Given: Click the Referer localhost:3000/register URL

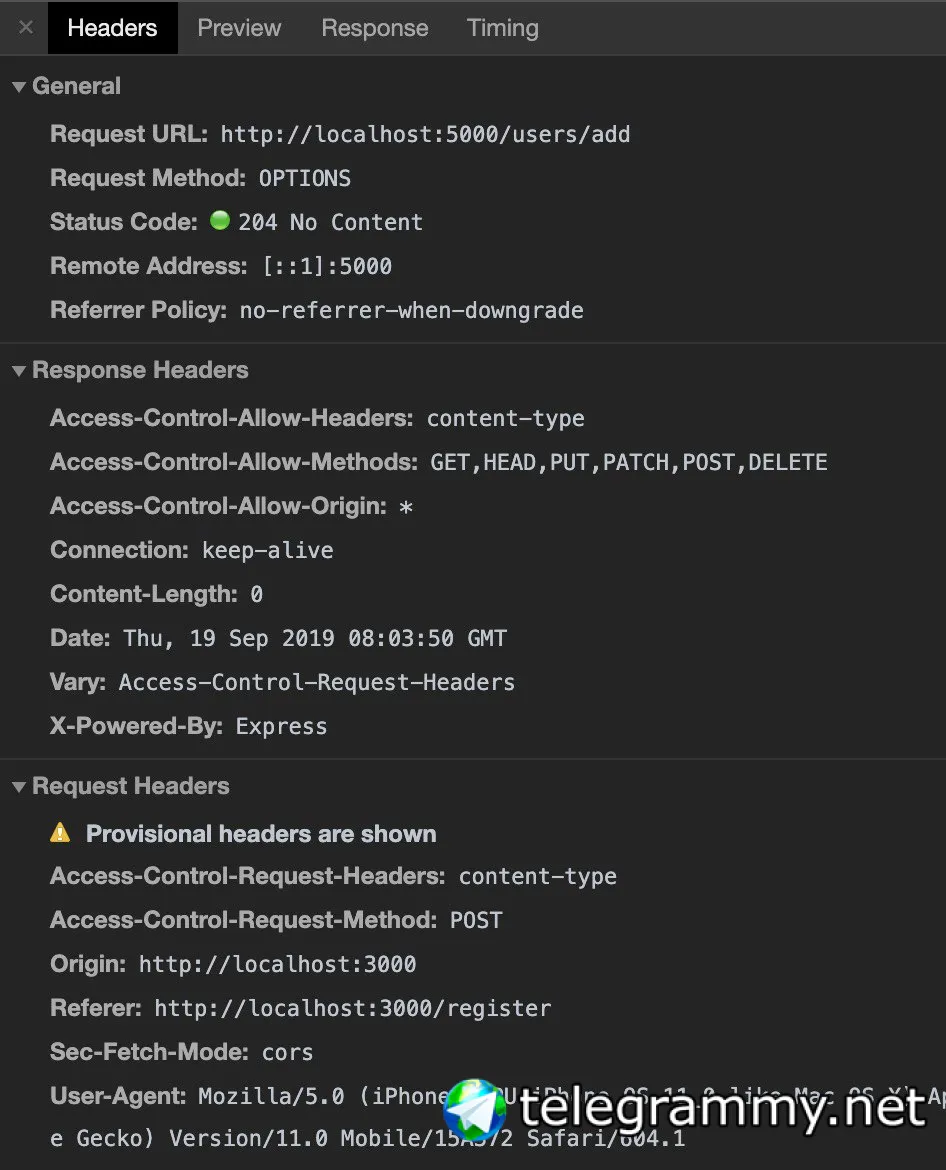Looking at the screenshot, I should pos(353,1008).
